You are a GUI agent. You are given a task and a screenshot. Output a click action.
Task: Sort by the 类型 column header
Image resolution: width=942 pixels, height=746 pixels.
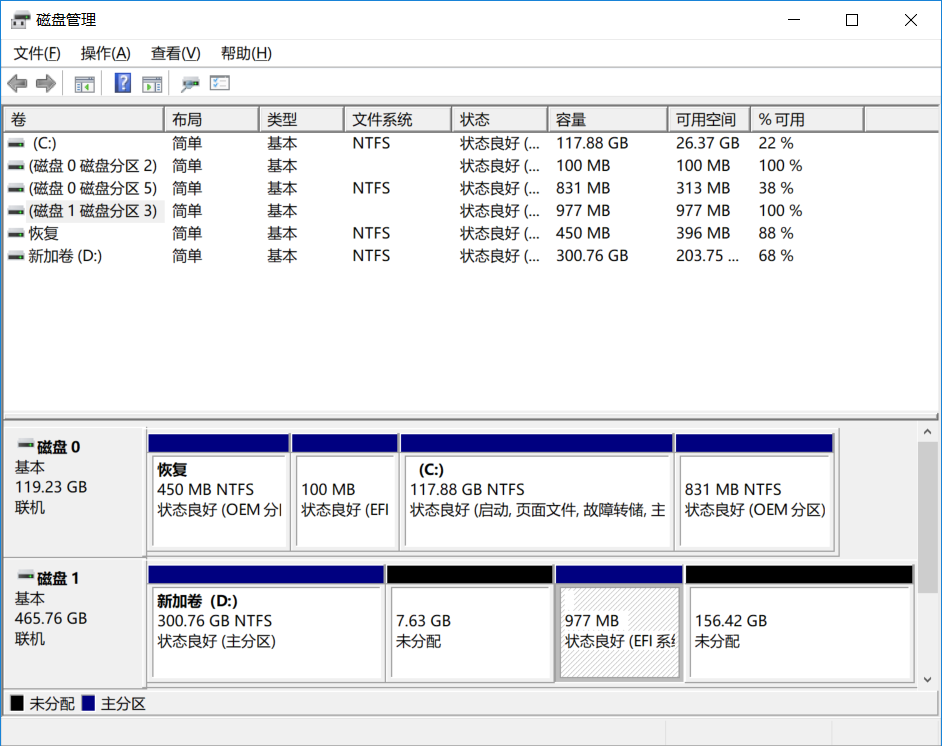click(302, 120)
